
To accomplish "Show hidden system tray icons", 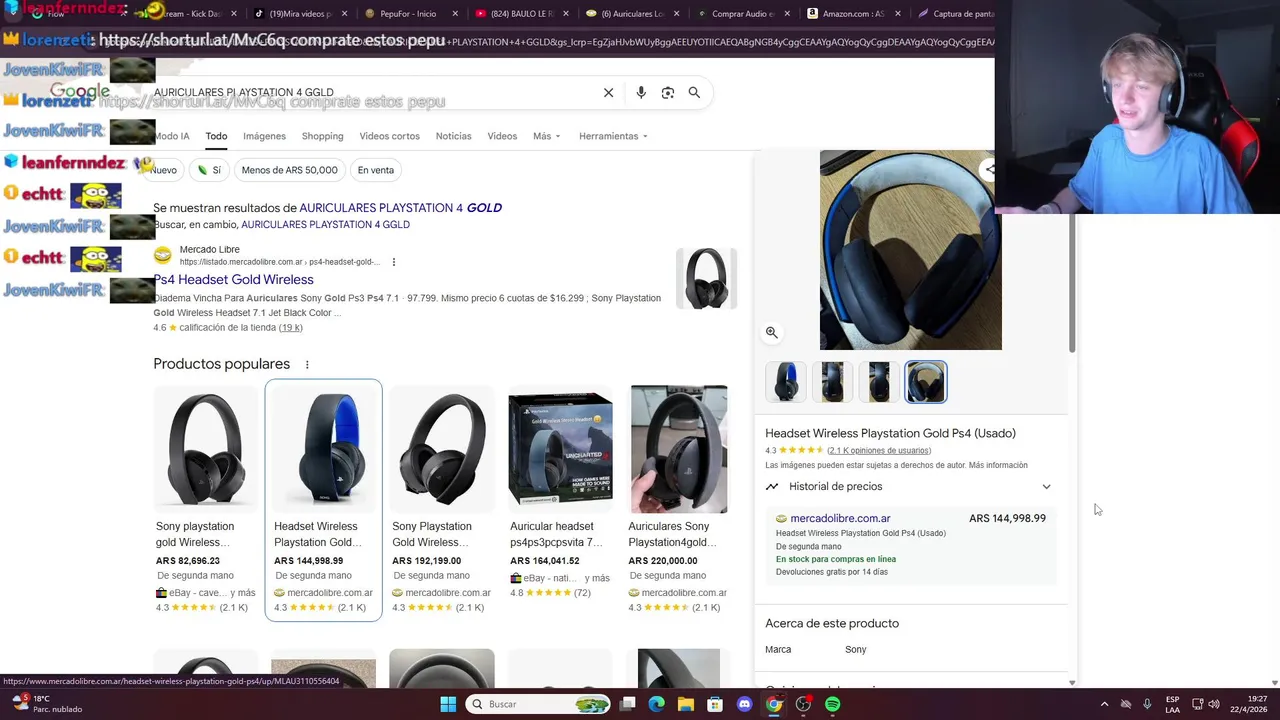I will [x=1104, y=704].
